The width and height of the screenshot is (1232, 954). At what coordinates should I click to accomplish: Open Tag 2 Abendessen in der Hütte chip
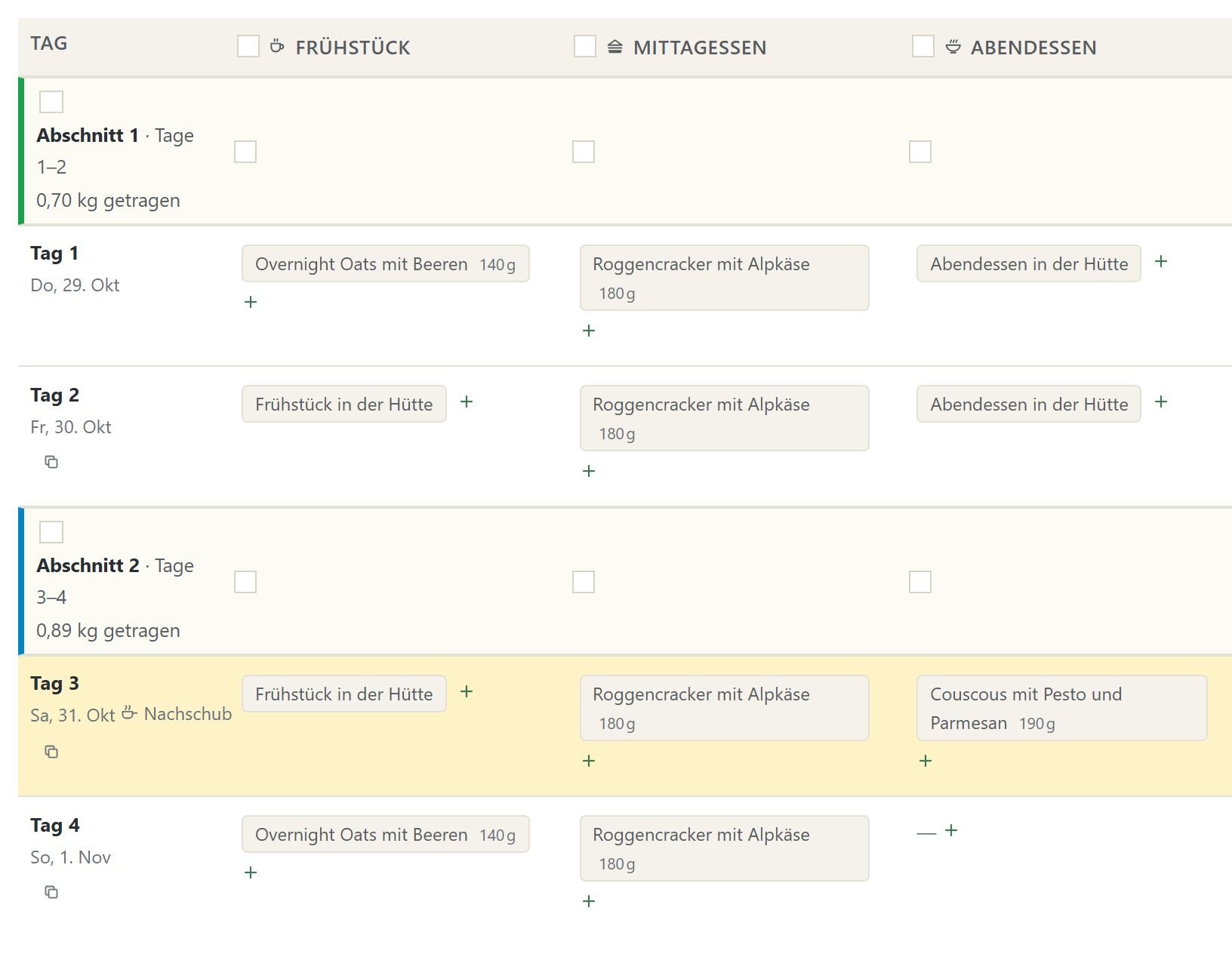[x=1029, y=404]
